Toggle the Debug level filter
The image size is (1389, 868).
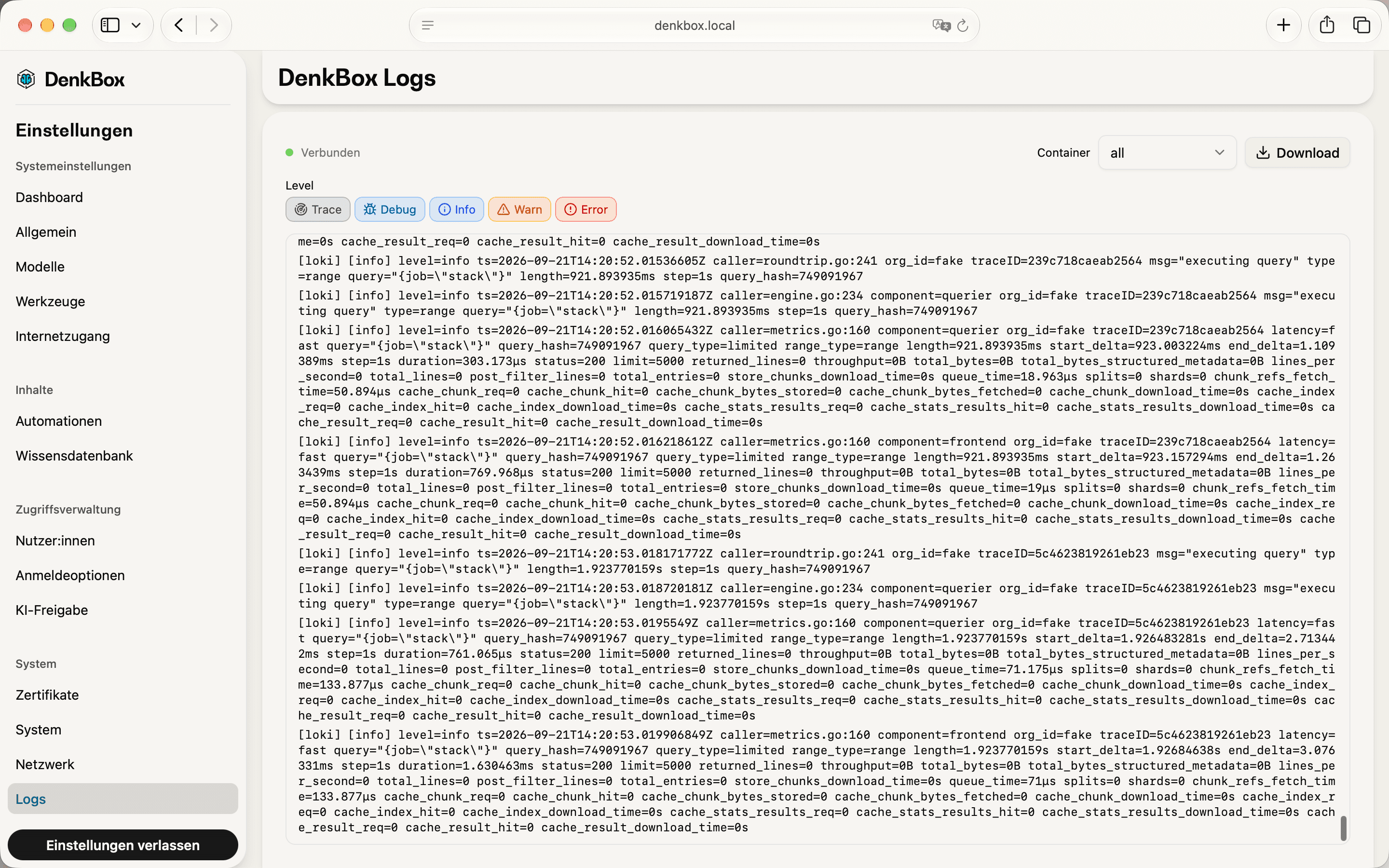(x=390, y=210)
